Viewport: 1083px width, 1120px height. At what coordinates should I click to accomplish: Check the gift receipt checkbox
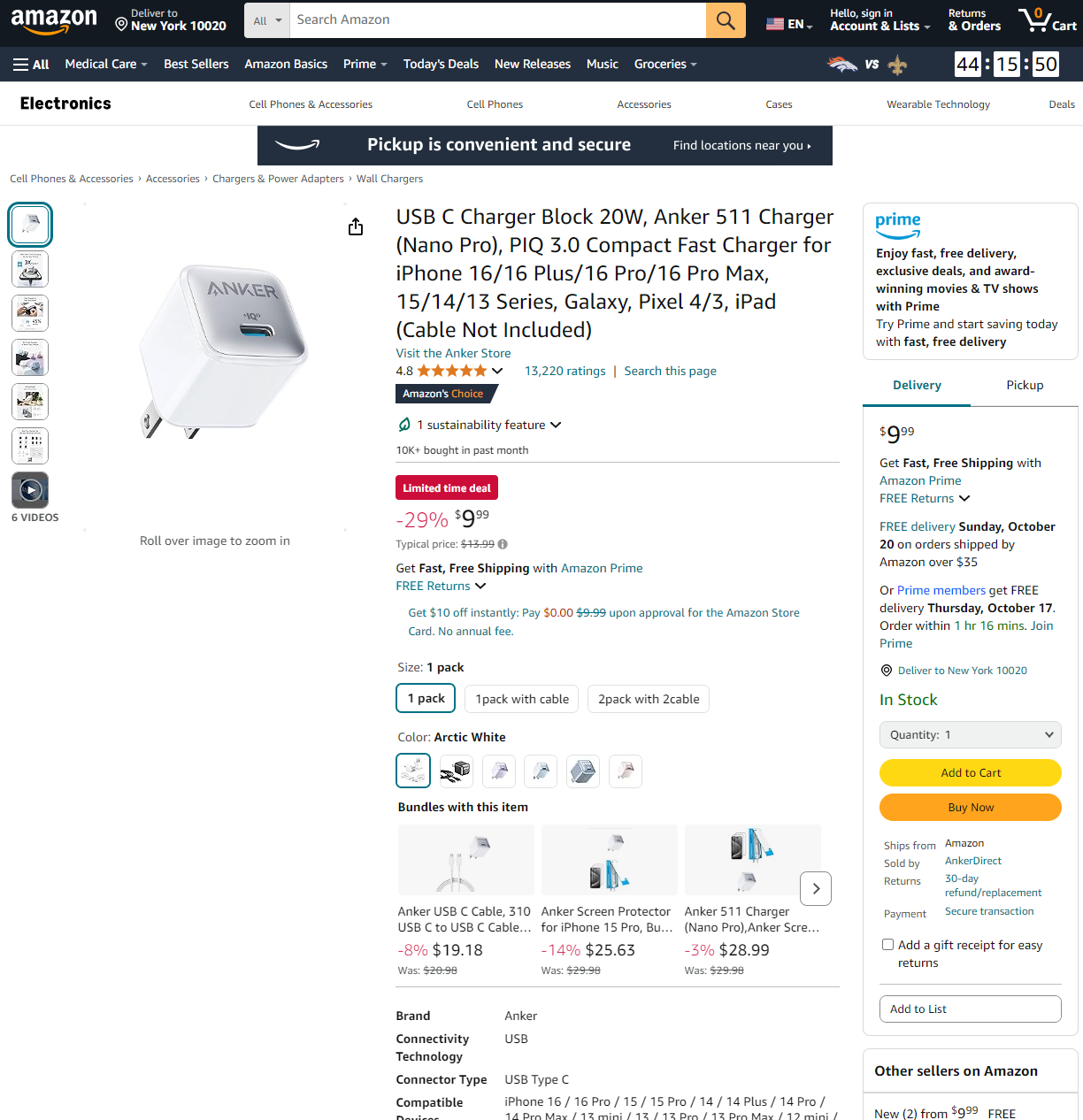tap(887, 945)
